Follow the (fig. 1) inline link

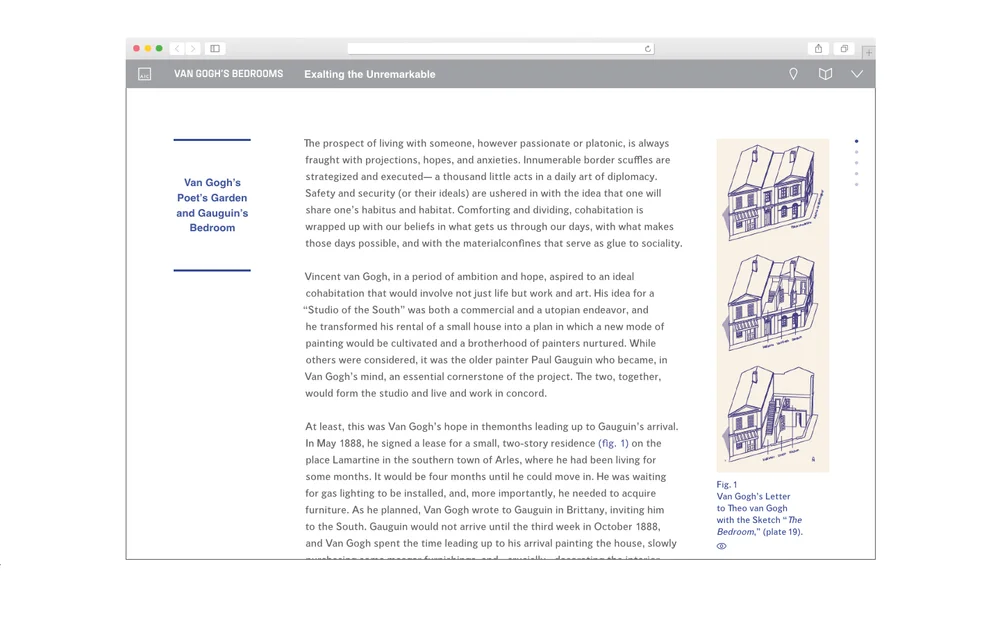click(613, 443)
